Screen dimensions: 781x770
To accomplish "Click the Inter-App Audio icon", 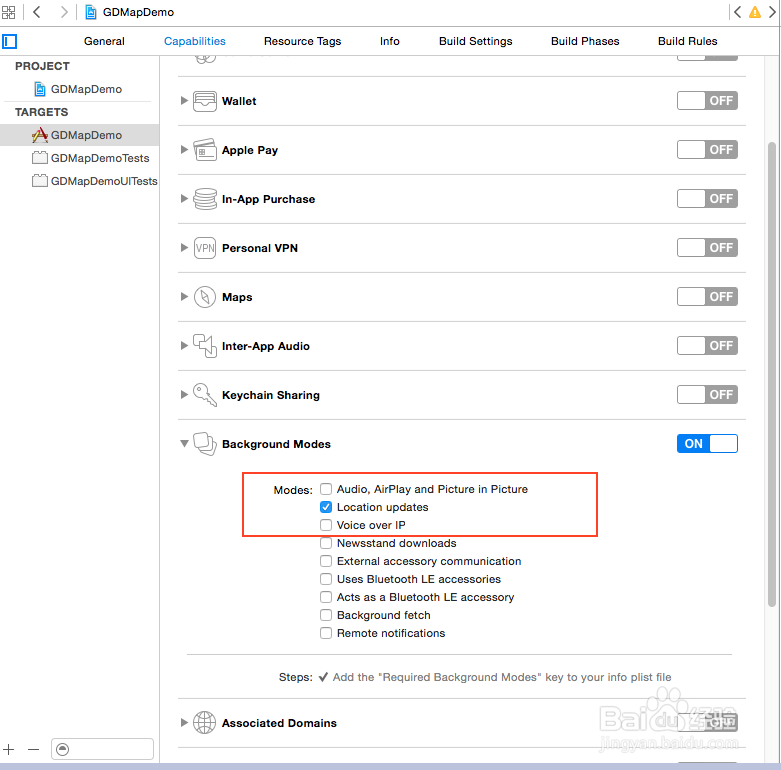I will tap(205, 346).
